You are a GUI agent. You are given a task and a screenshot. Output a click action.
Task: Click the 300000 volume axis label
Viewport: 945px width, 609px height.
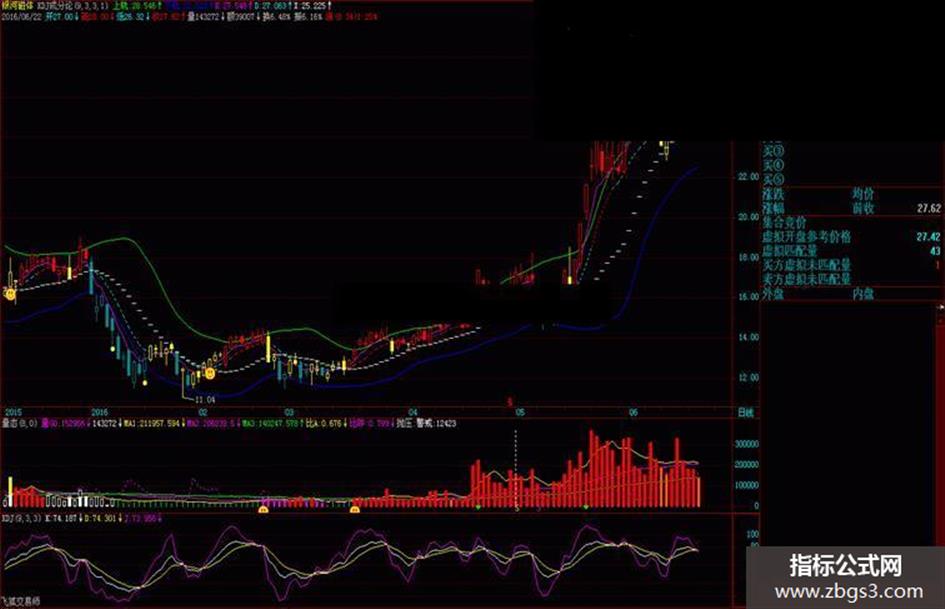(747, 444)
